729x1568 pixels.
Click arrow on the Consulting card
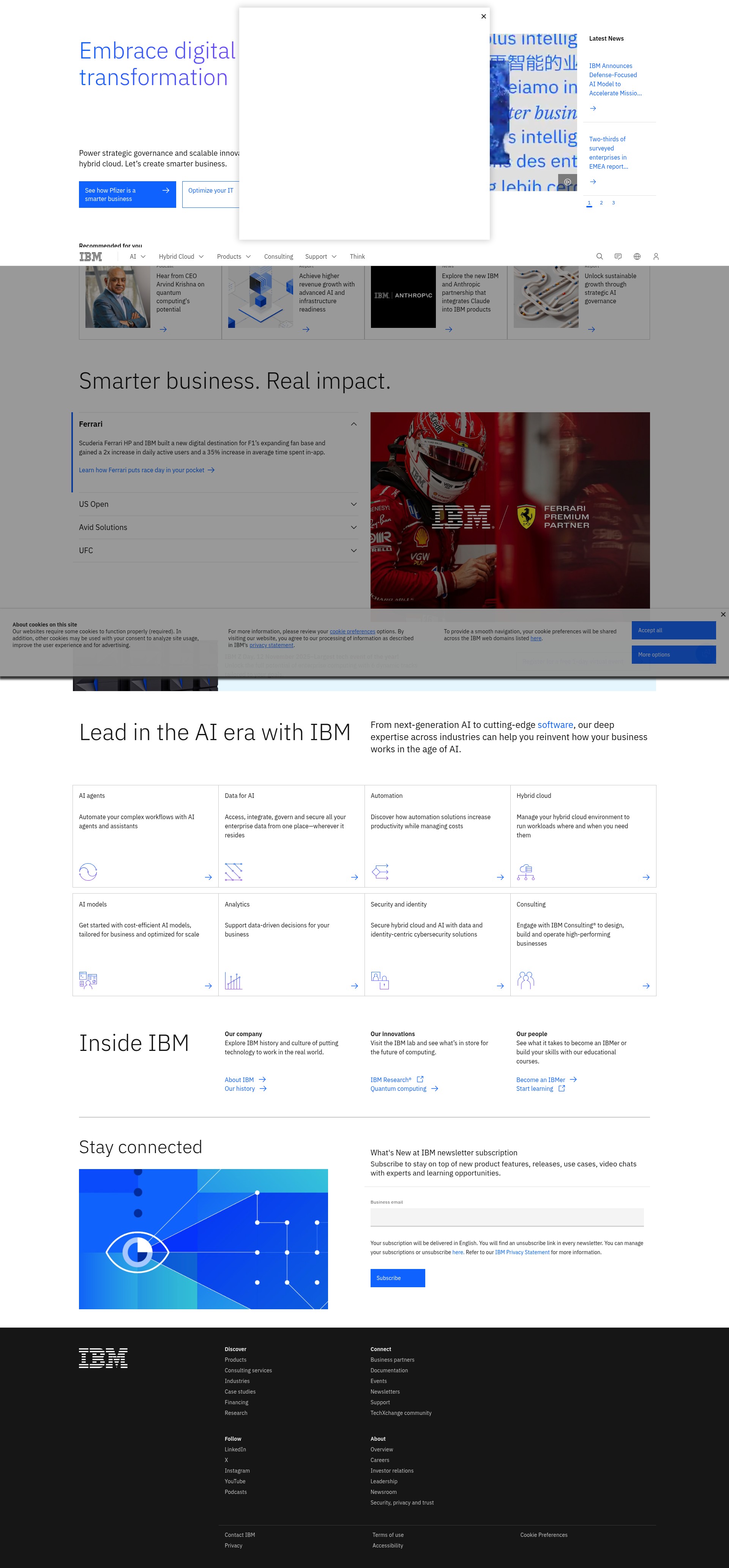pos(646,986)
